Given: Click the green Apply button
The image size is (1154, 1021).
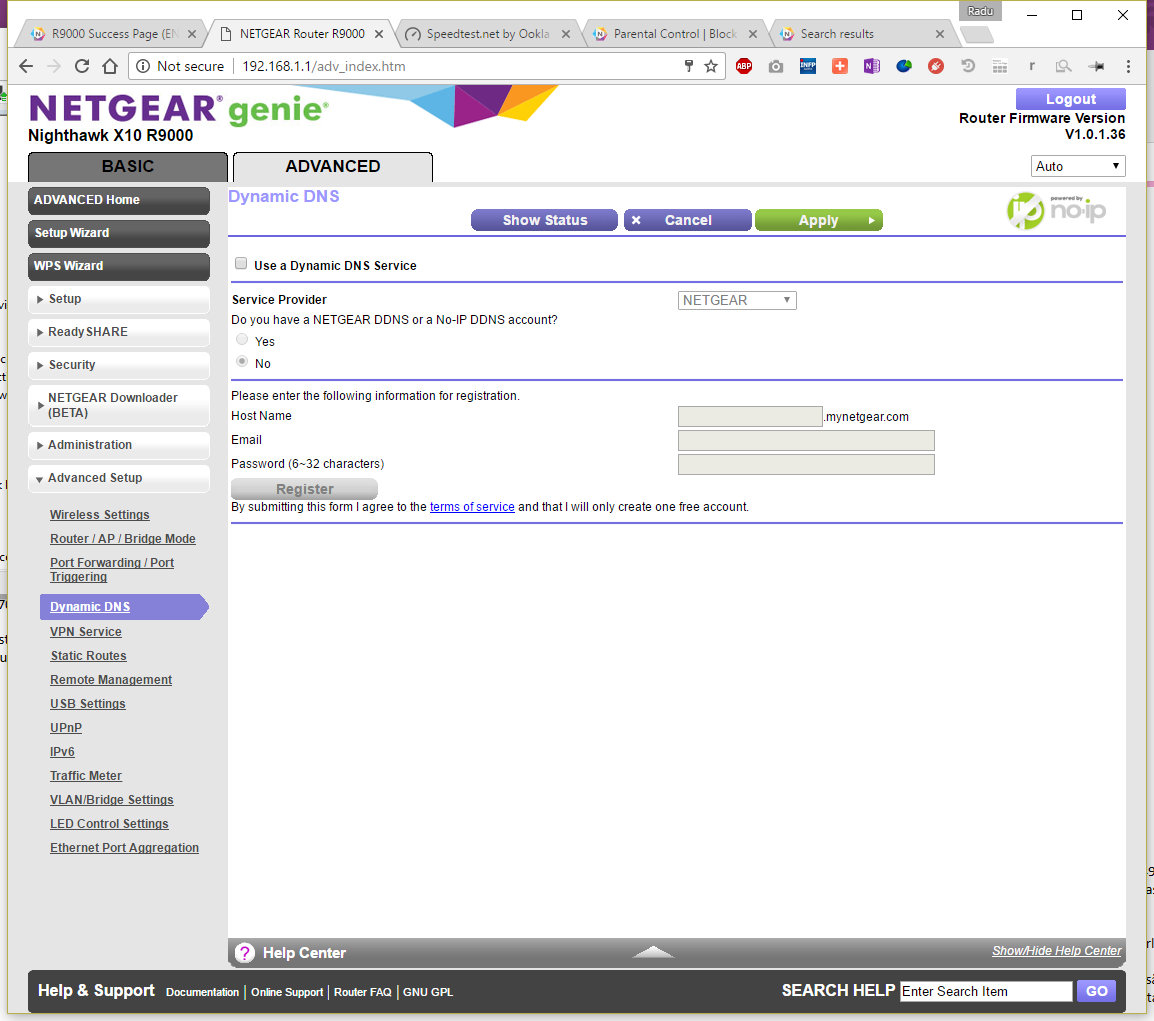Looking at the screenshot, I should click(x=818, y=220).
